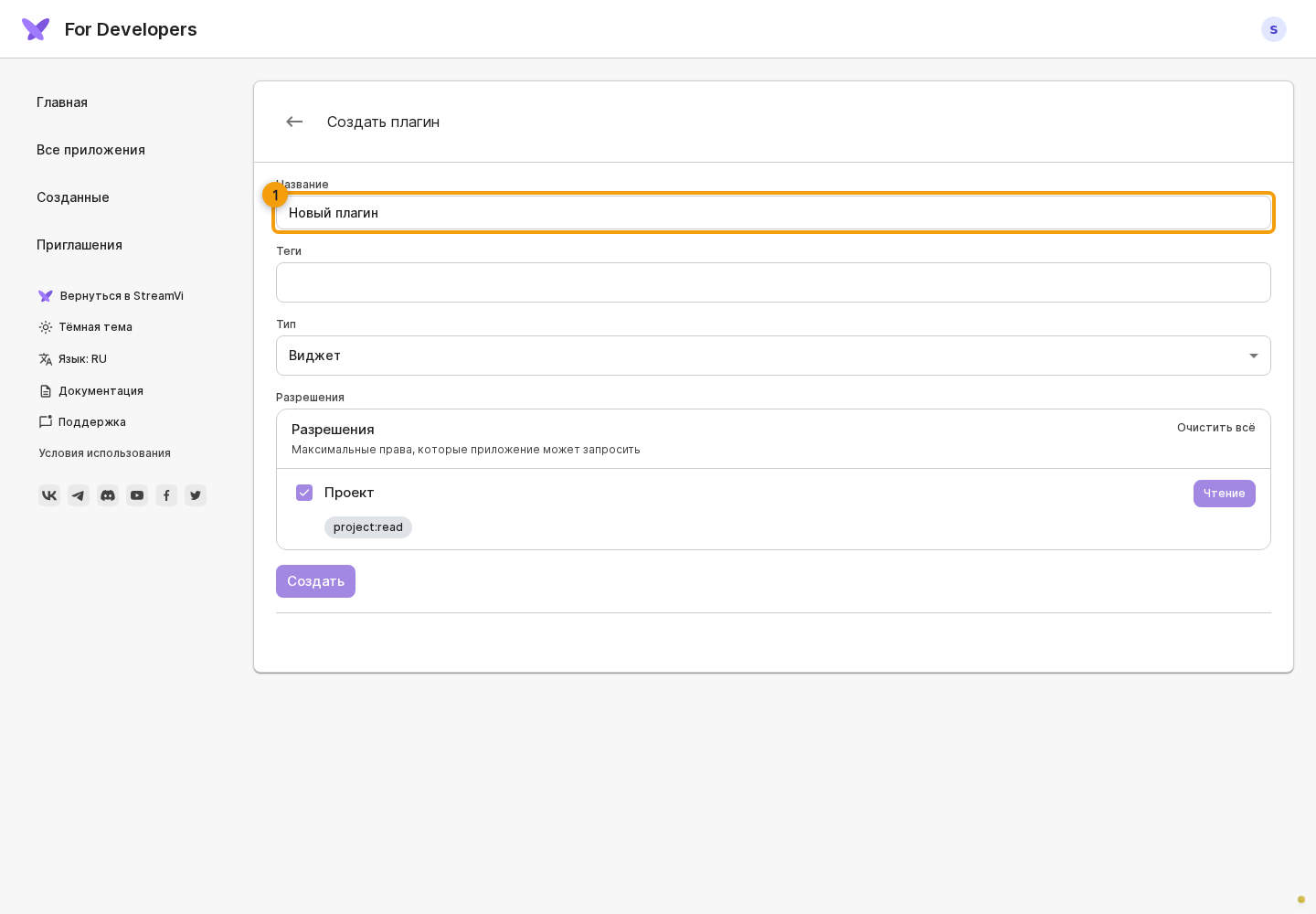Viewport: 1316px width, 914px height.
Task: Focus the Название input field
Action: (x=773, y=213)
